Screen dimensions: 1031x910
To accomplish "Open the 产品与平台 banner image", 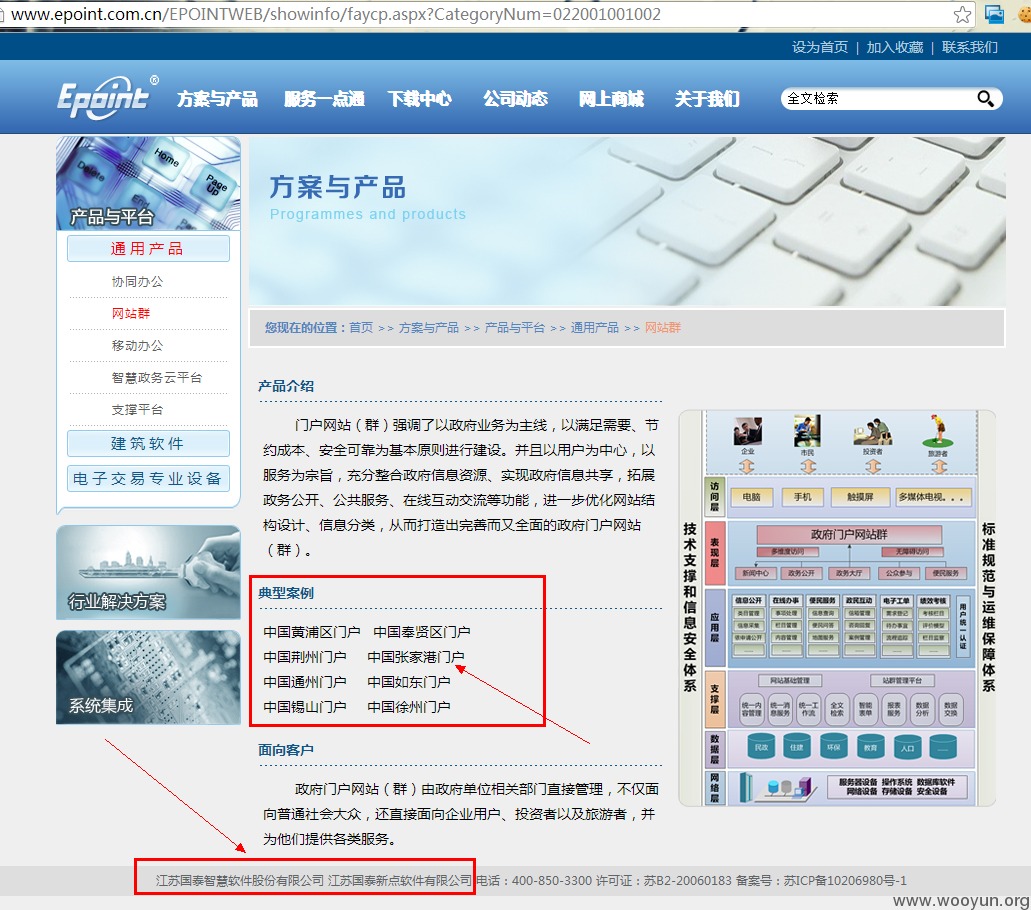I will [x=148, y=183].
